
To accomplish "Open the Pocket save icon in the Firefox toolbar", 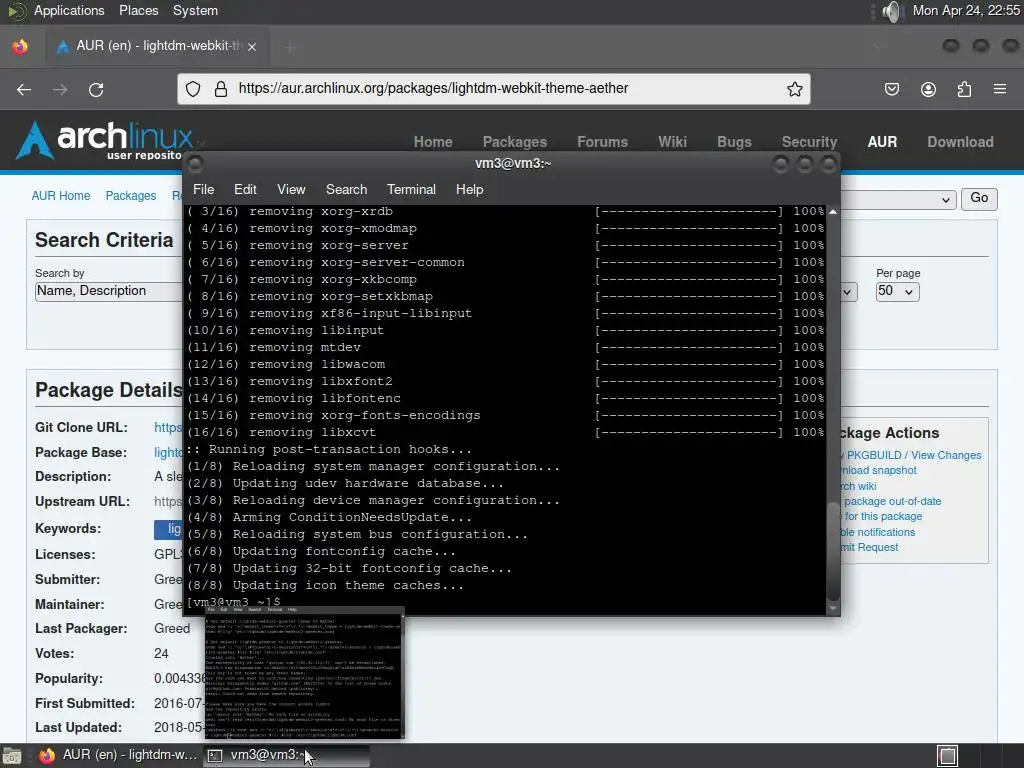I will [892, 89].
